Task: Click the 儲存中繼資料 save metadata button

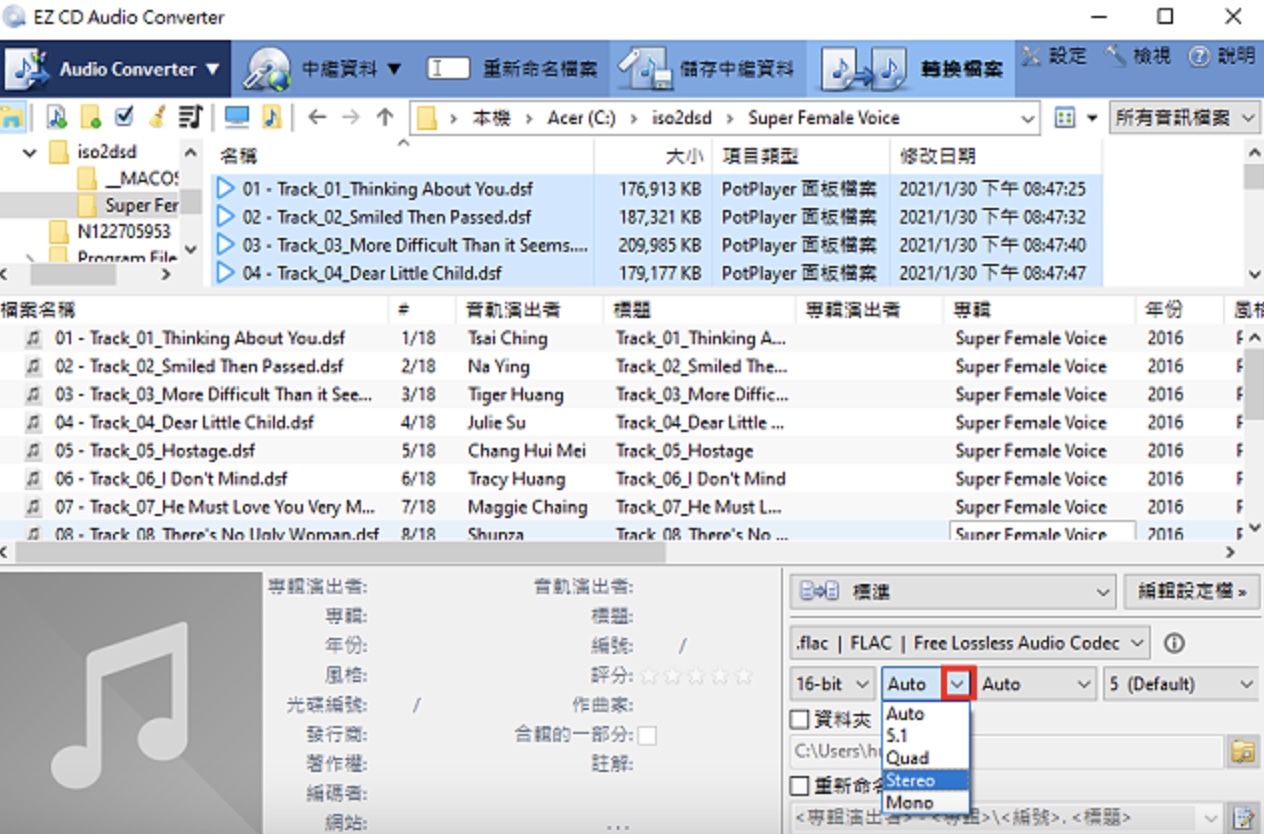Action: (x=706, y=69)
